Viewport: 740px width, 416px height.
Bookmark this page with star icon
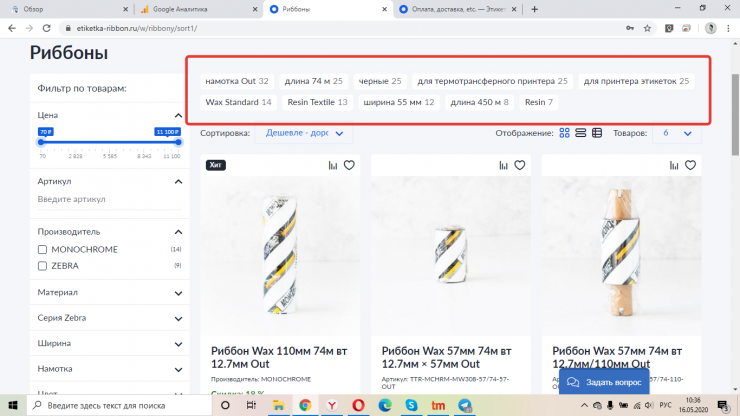tap(648, 28)
